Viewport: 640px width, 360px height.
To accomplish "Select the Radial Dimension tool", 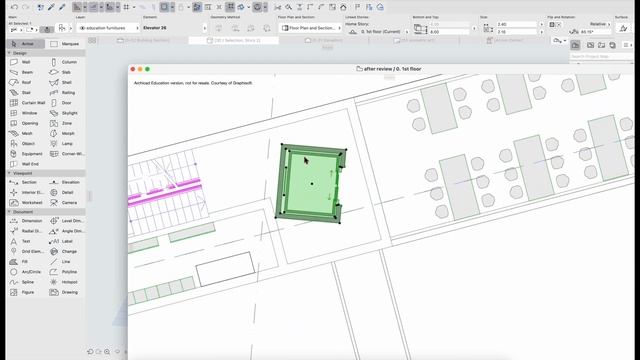I will [x=26, y=231].
